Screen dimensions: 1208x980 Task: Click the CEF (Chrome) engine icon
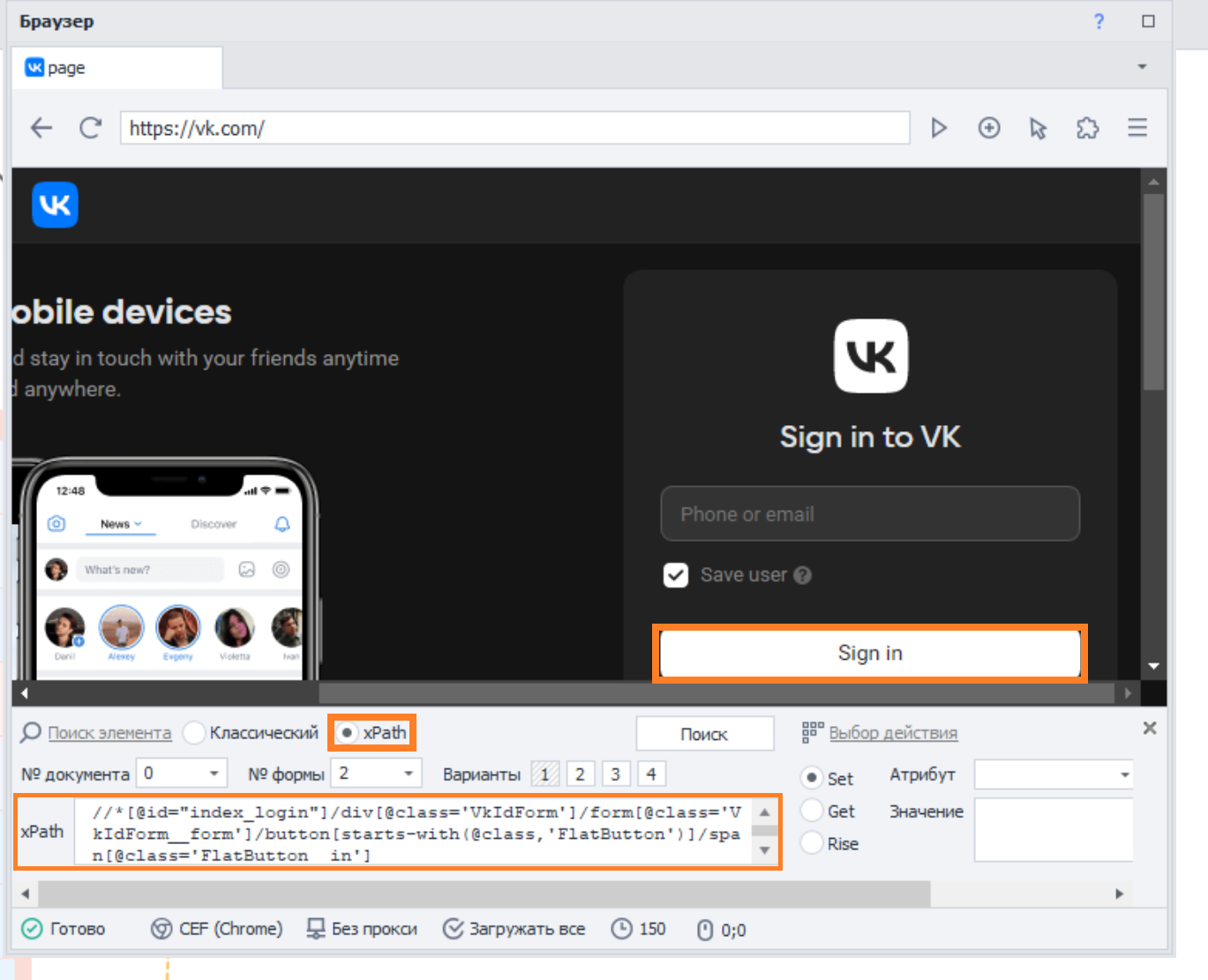pos(161,929)
